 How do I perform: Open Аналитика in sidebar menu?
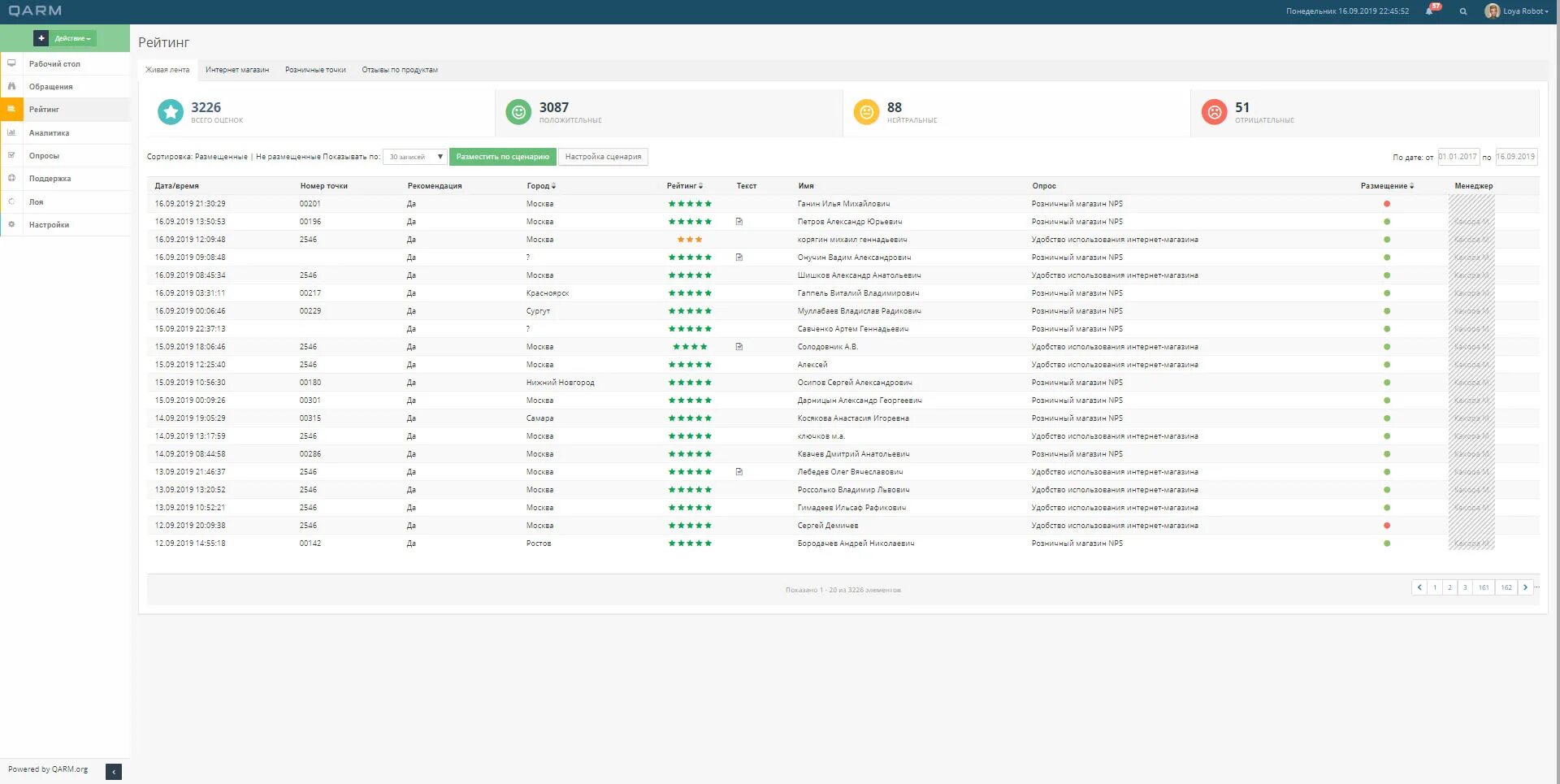point(50,133)
